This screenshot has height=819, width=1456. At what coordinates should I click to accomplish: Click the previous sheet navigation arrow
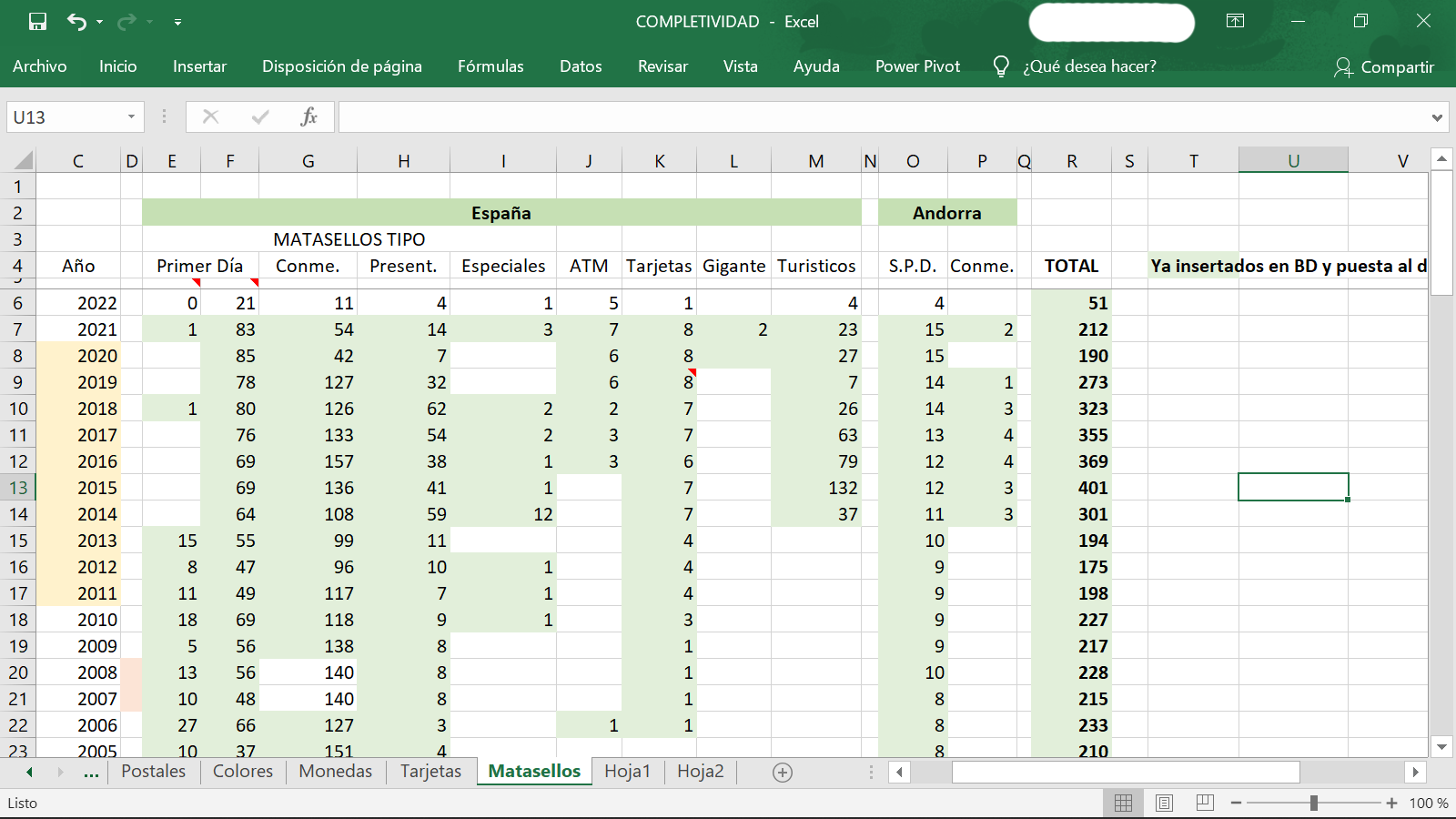point(29,772)
